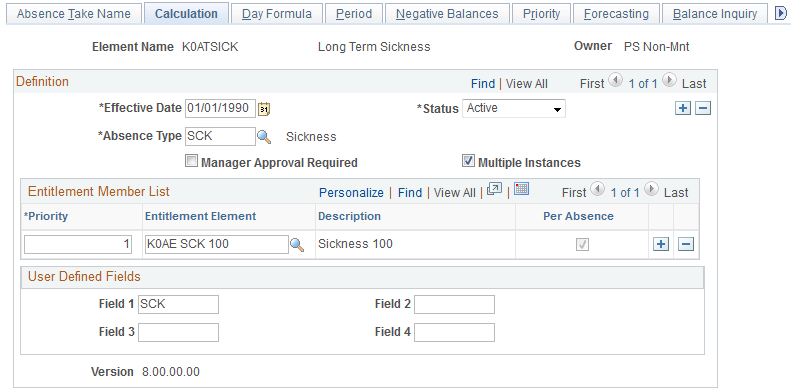
Task: Open the Status dropdown
Action: [x=514, y=108]
